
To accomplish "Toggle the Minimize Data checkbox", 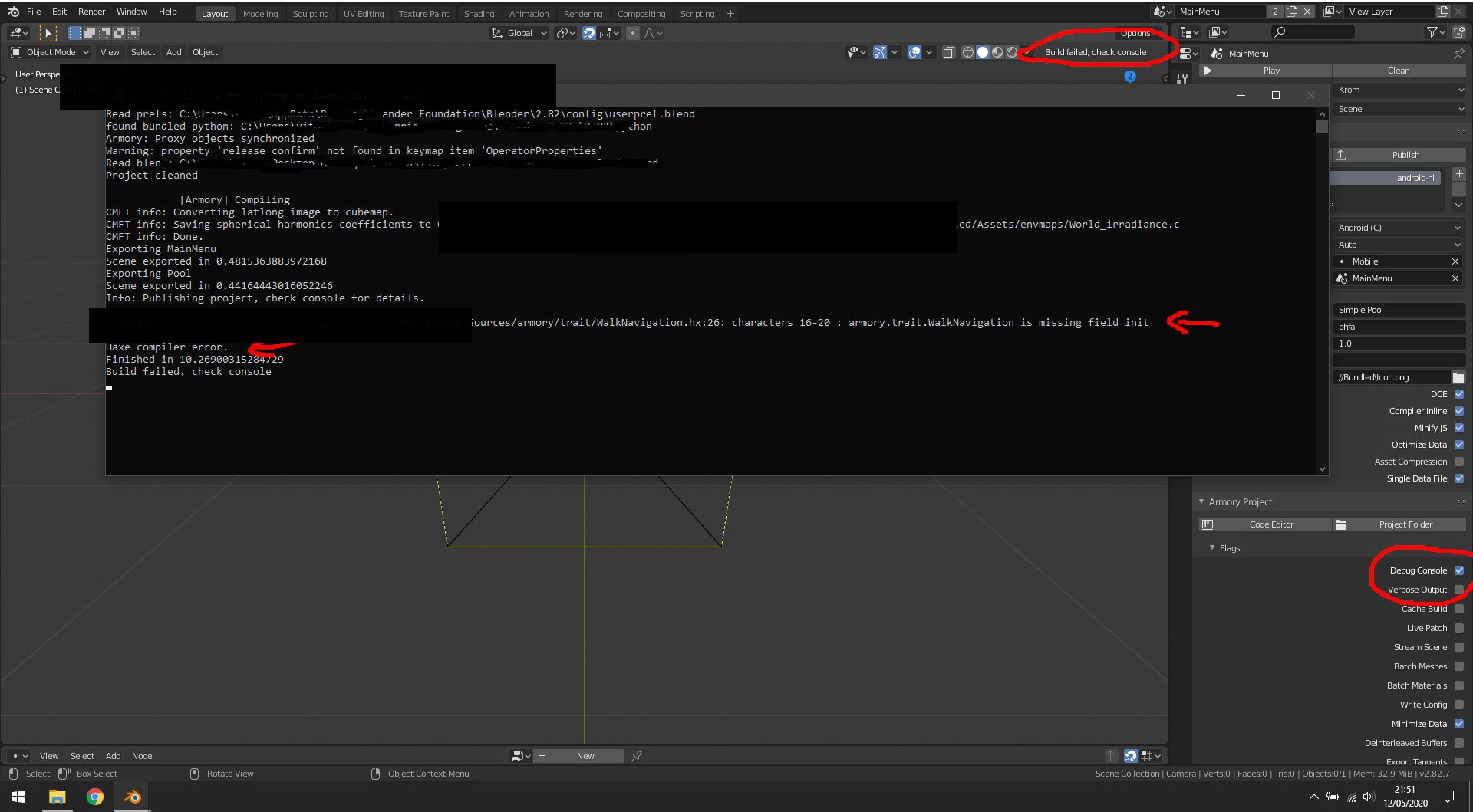I will point(1459,724).
